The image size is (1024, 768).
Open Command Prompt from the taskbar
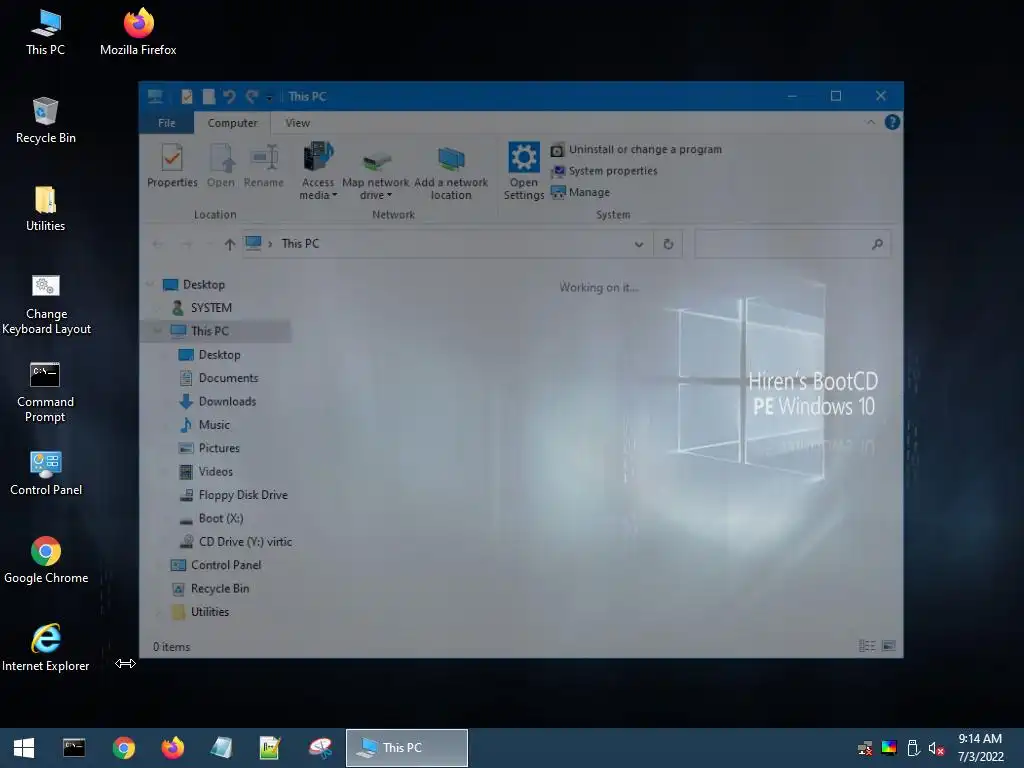tap(74, 748)
